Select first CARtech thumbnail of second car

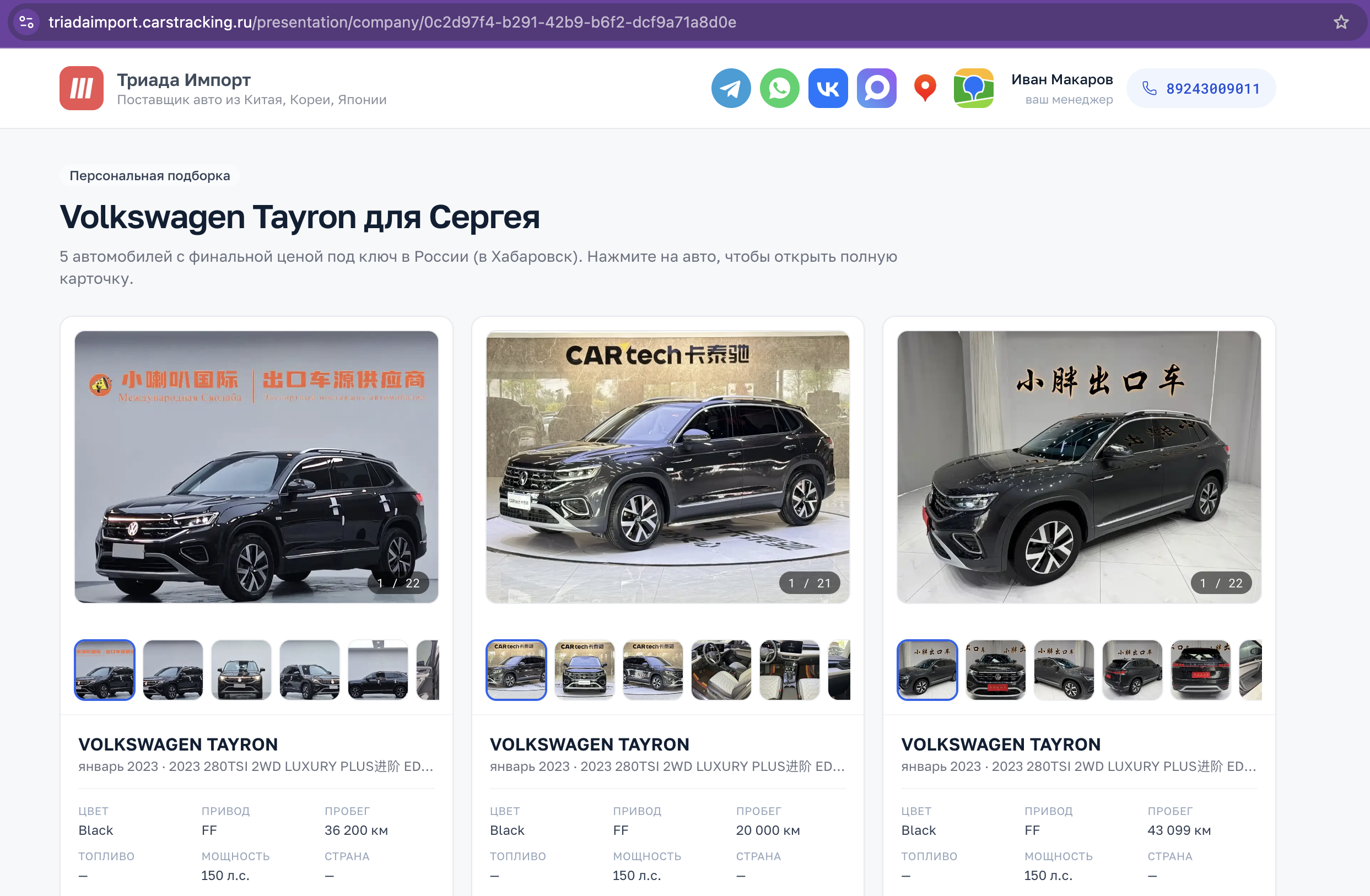tap(516, 670)
